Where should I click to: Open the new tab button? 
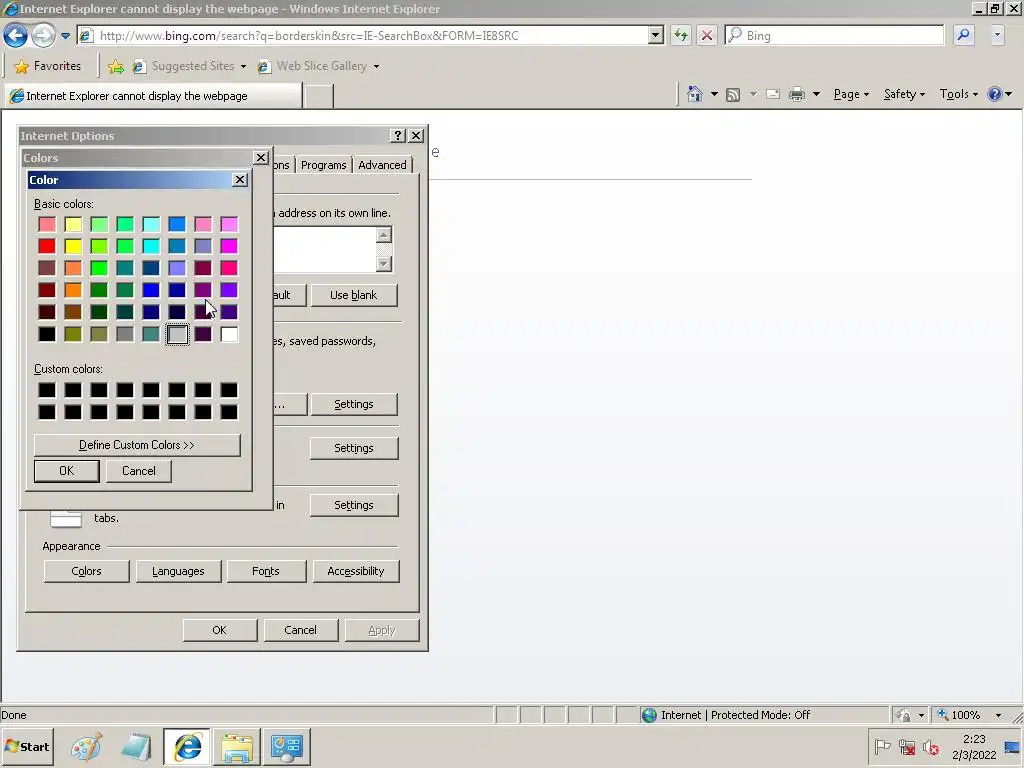(319, 96)
